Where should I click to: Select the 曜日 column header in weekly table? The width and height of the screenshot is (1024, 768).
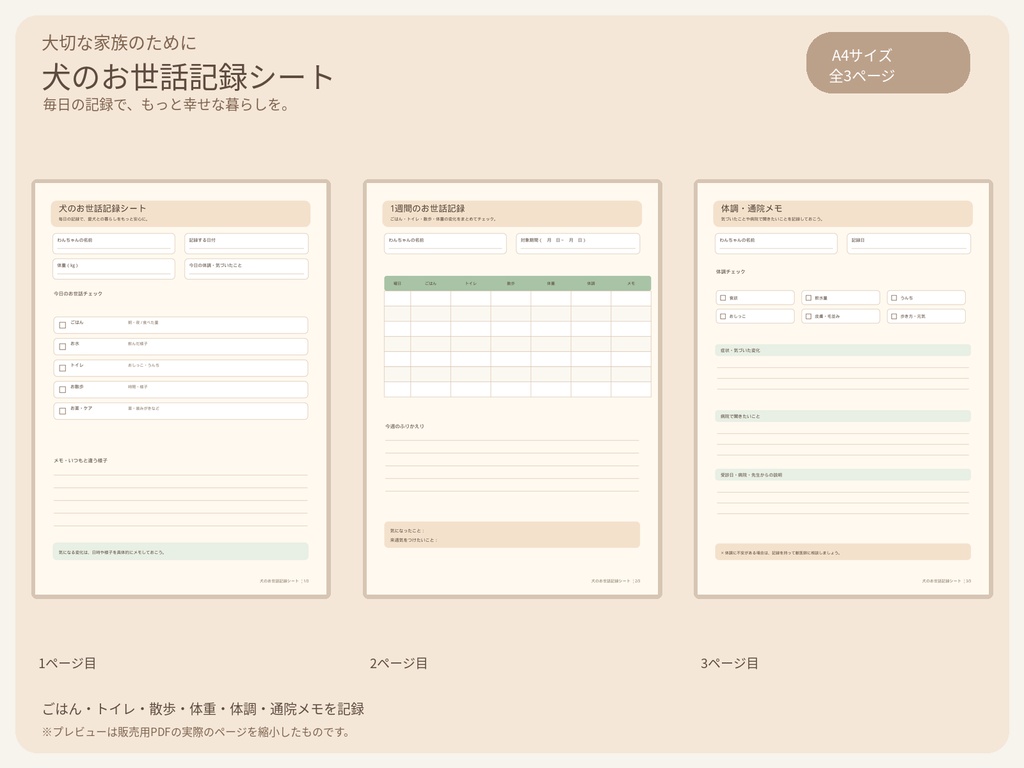click(398, 283)
